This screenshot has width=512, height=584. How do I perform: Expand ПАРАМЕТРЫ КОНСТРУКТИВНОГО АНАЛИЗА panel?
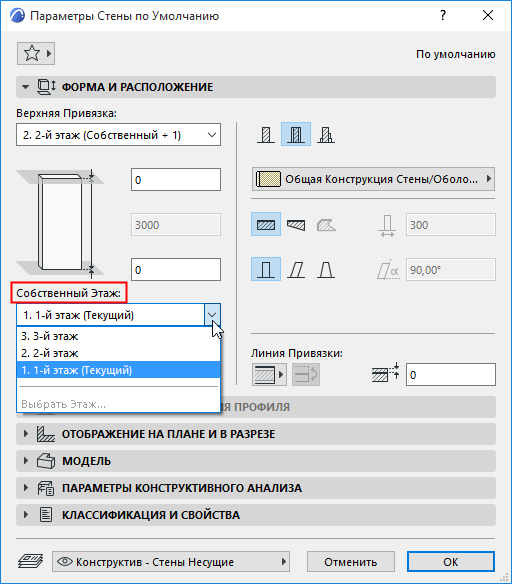click(x=25, y=488)
